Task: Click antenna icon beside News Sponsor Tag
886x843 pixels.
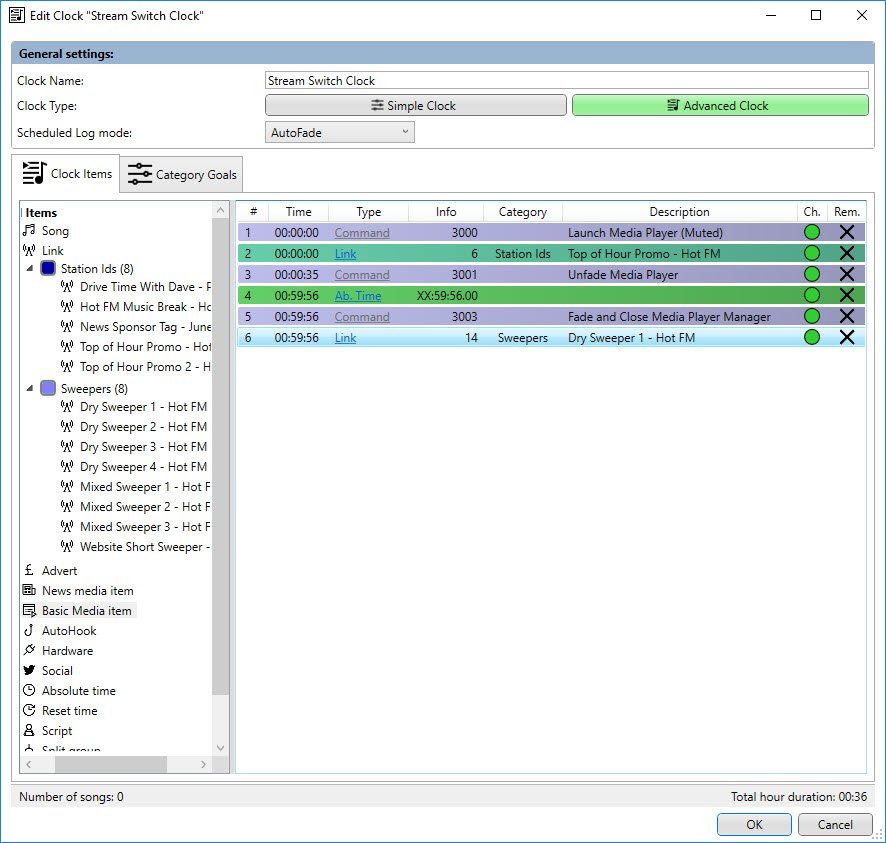Action: [67, 327]
